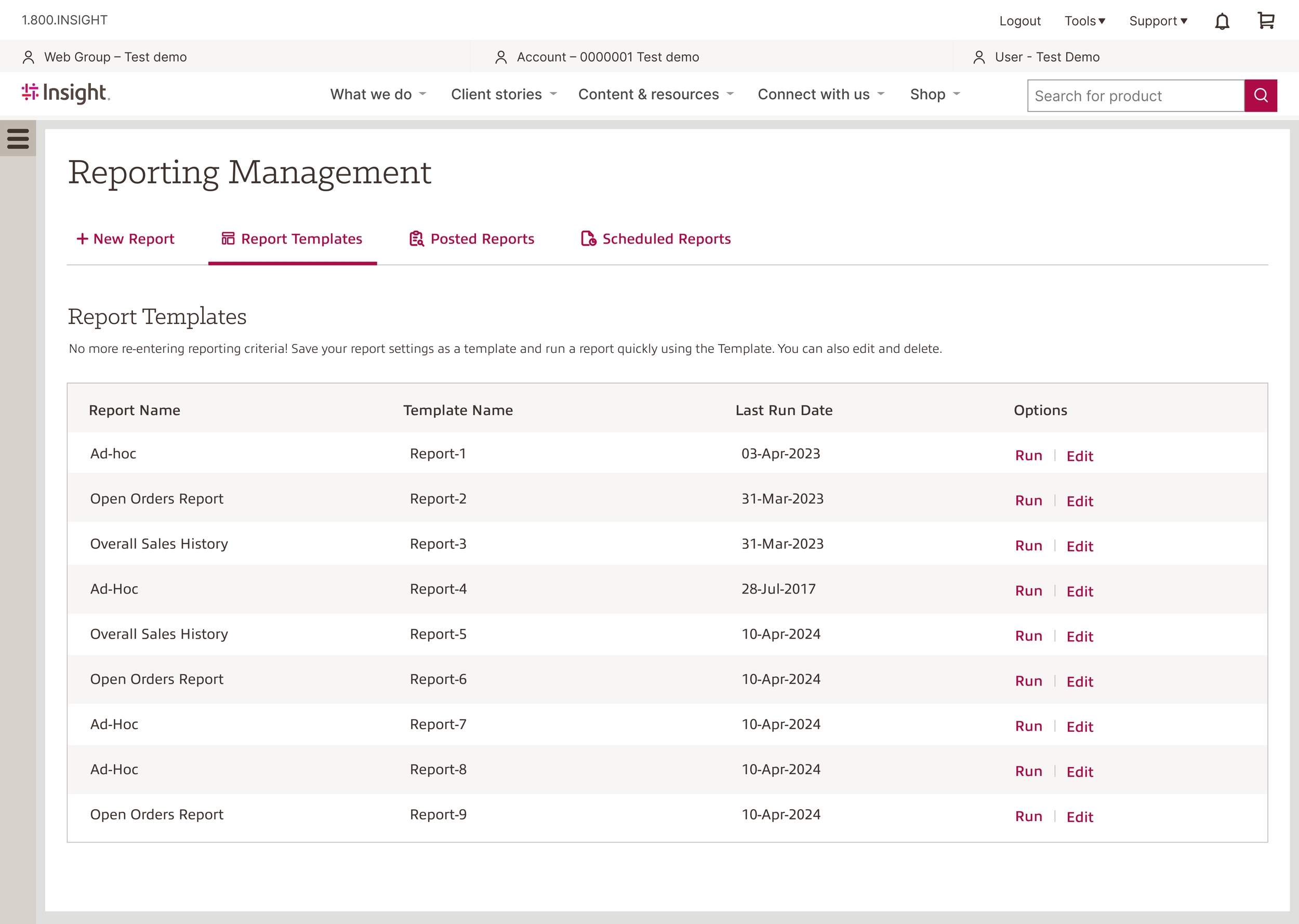Open the notifications bell icon
Image resolution: width=1299 pixels, height=924 pixels.
click(x=1222, y=22)
